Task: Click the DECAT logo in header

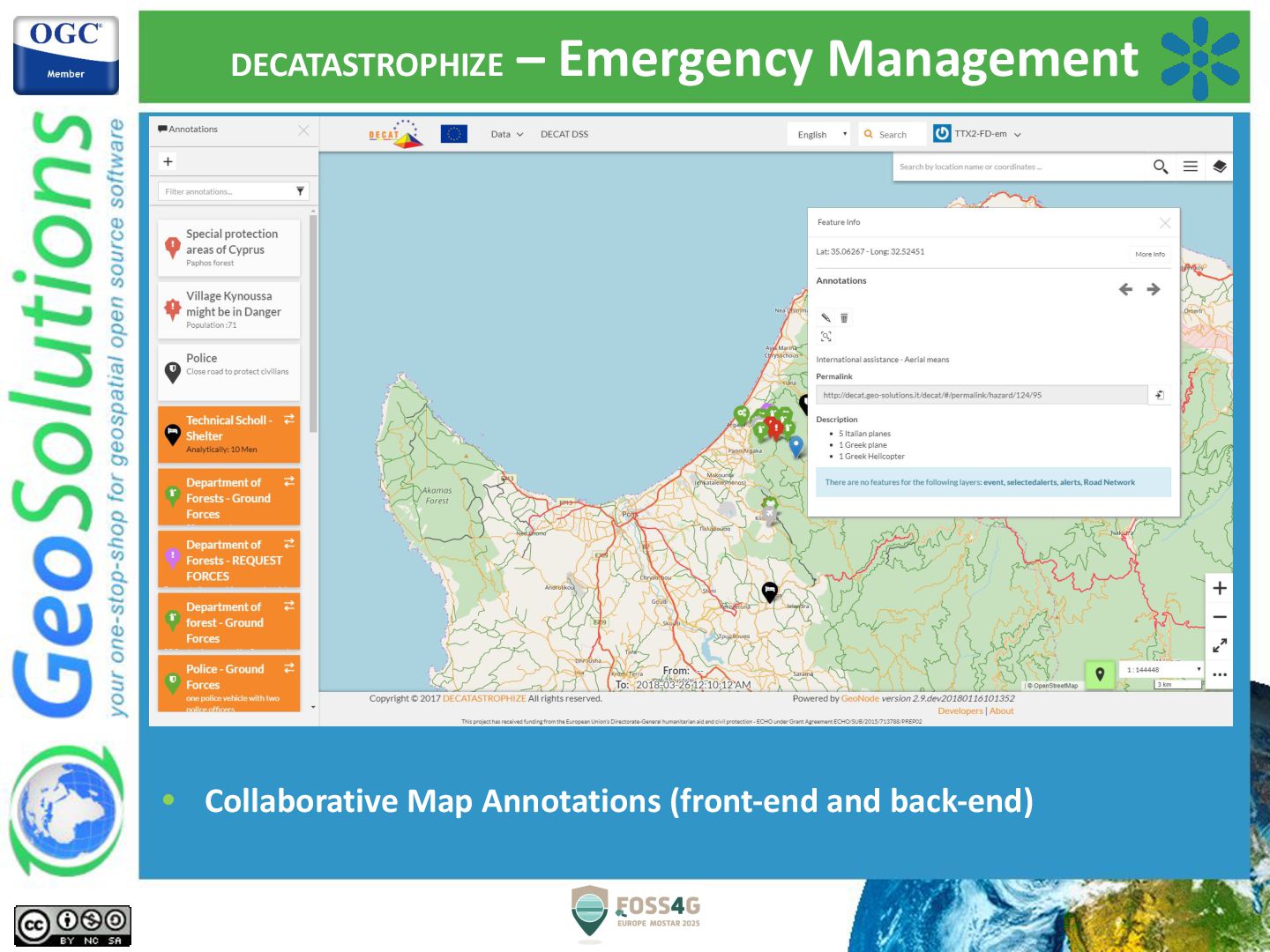Action: click(x=396, y=134)
